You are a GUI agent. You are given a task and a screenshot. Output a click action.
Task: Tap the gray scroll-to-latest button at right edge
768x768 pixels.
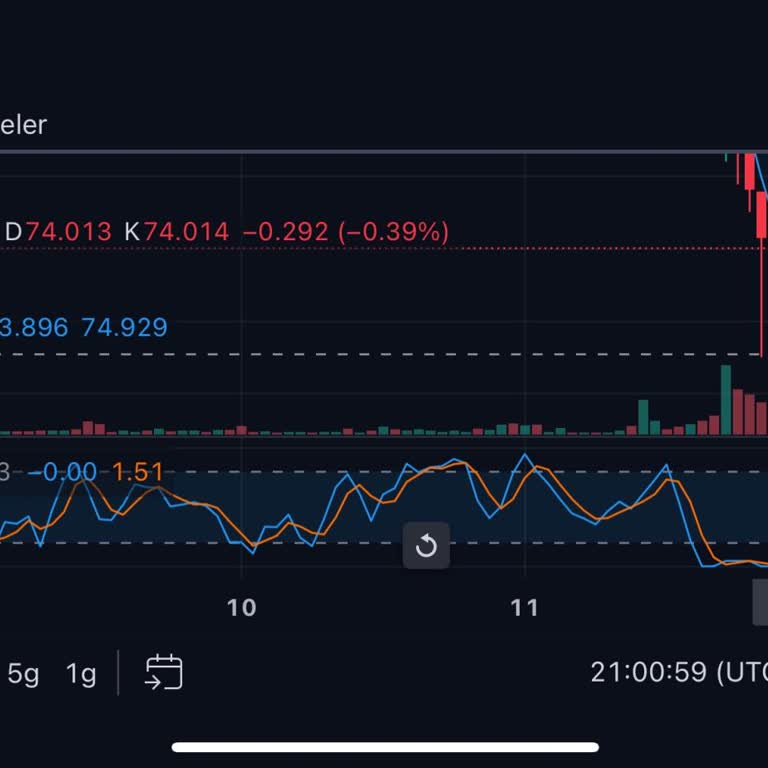(760, 603)
